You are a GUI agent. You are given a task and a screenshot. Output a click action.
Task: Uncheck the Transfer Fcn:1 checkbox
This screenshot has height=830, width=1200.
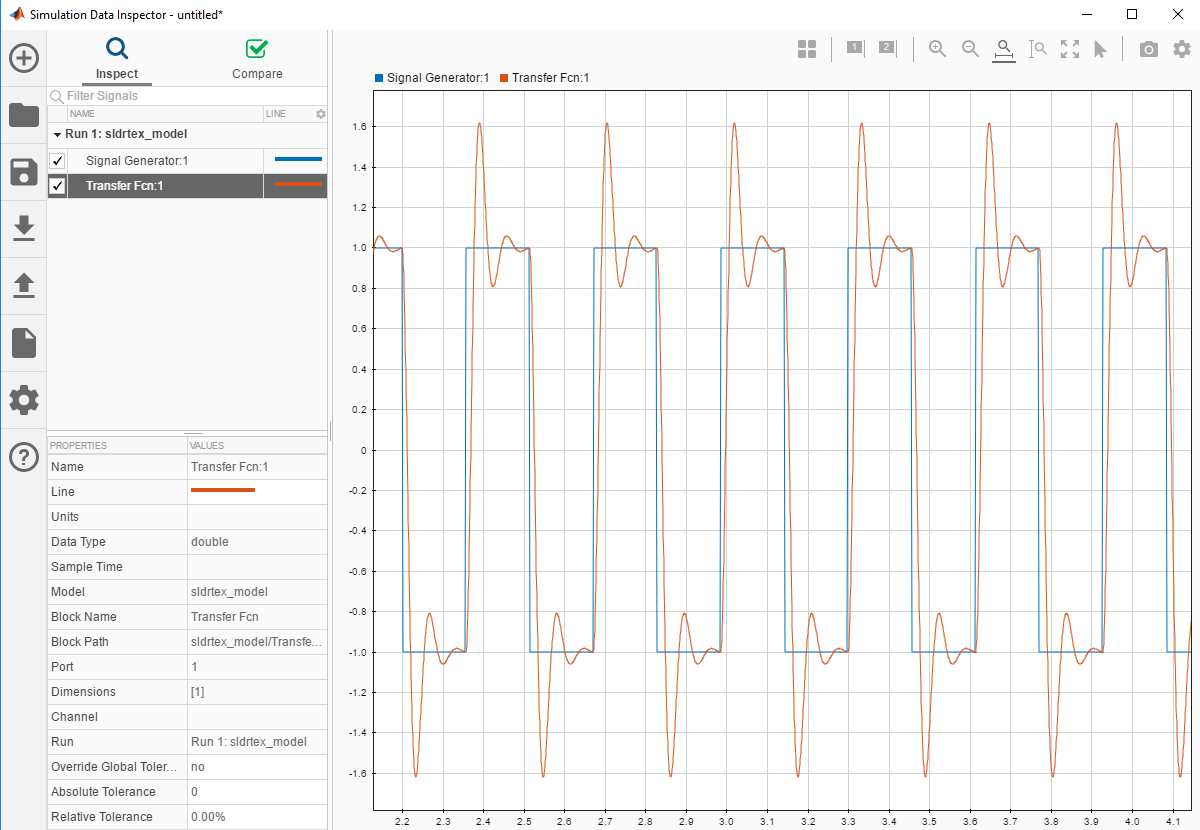[x=58, y=186]
